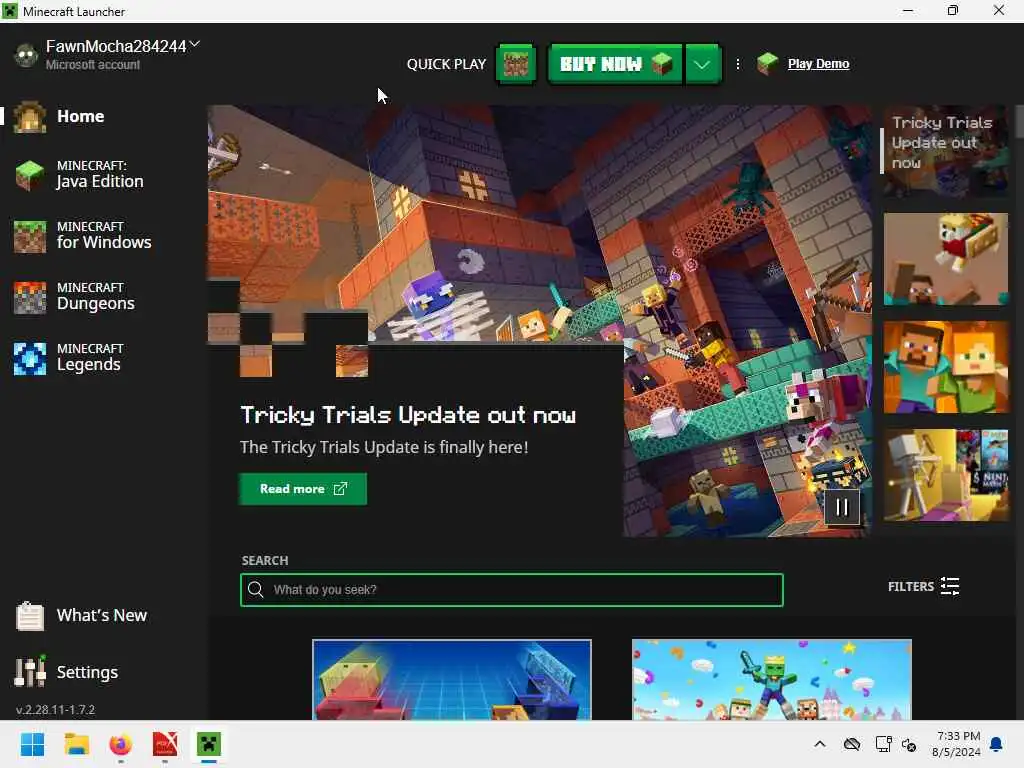Image resolution: width=1024 pixels, height=768 pixels.
Task: Click the Minecraft creeper taskbar icon
Action: pyautogui.click(x=209, y=744)
